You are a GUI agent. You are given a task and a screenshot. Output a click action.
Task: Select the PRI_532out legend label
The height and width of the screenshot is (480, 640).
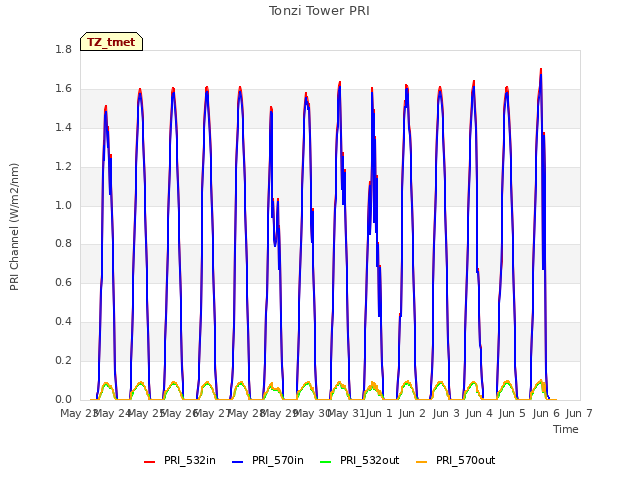pos(370,460)
